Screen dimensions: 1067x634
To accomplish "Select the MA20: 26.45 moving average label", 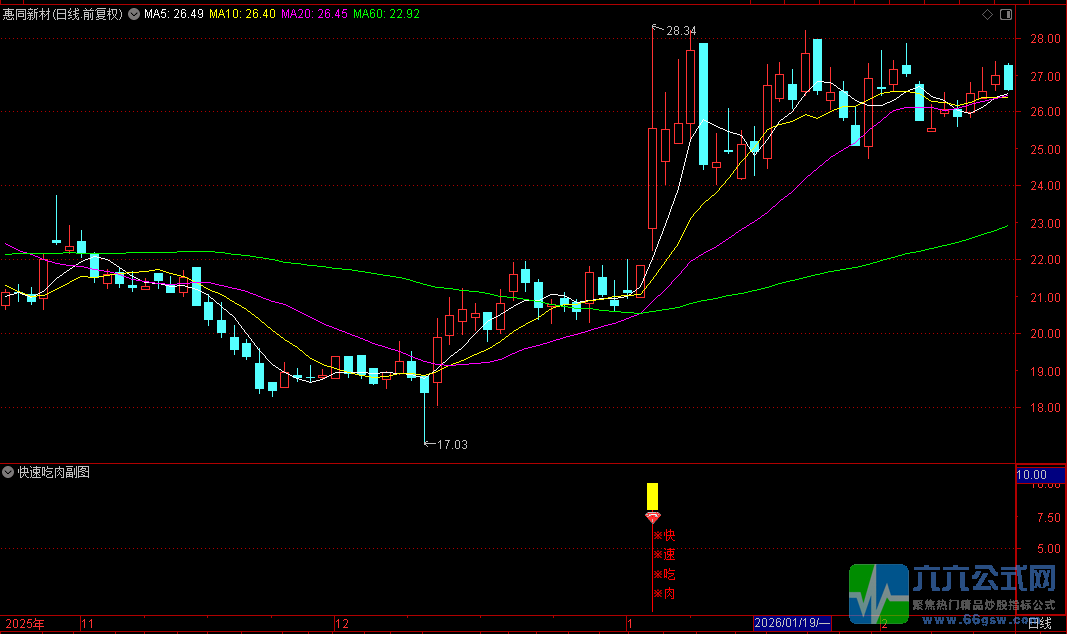I will [314, 14].
